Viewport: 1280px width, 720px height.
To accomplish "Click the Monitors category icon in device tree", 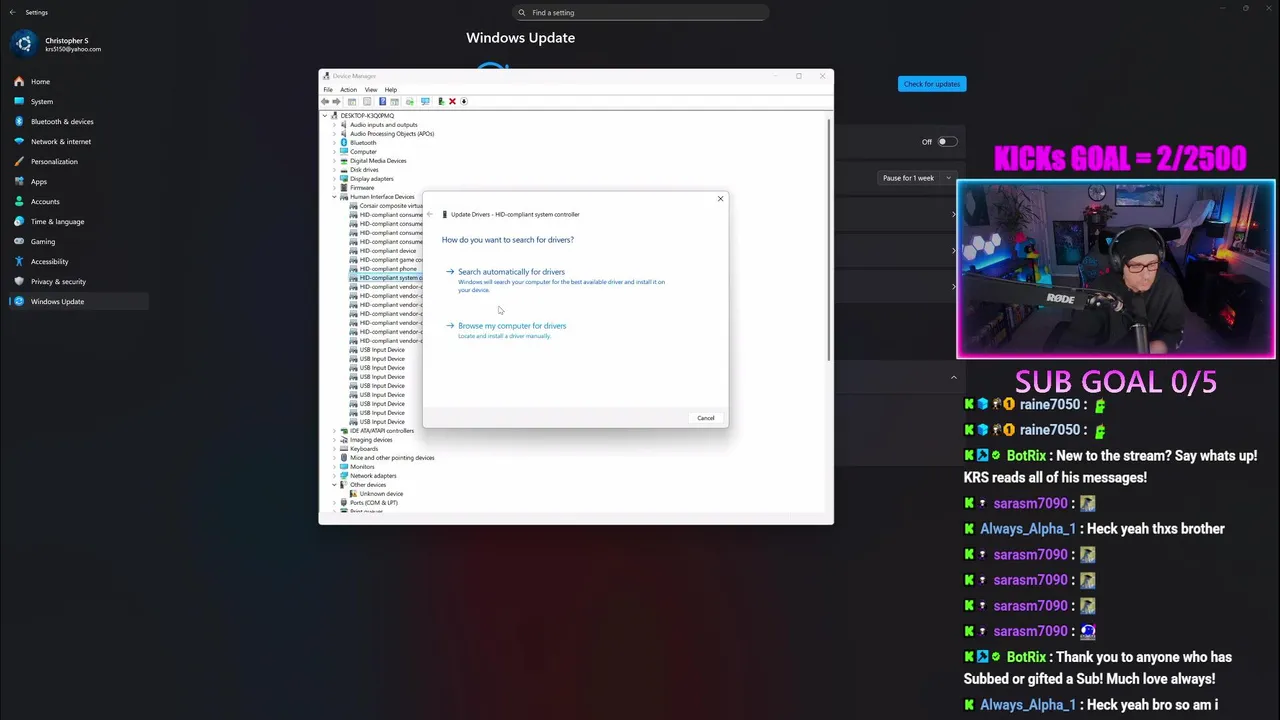I will (344, 467).
